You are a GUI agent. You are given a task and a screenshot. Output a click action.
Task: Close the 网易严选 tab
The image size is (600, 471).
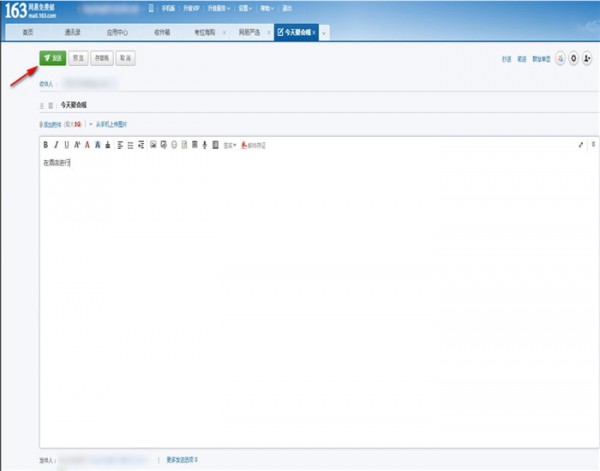(x=269, y=33)
